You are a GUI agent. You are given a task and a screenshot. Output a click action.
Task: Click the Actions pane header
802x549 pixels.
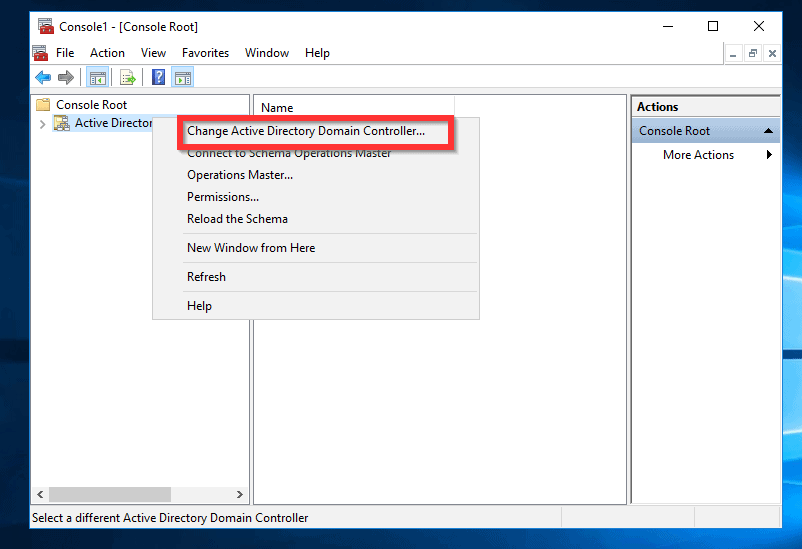706,107
